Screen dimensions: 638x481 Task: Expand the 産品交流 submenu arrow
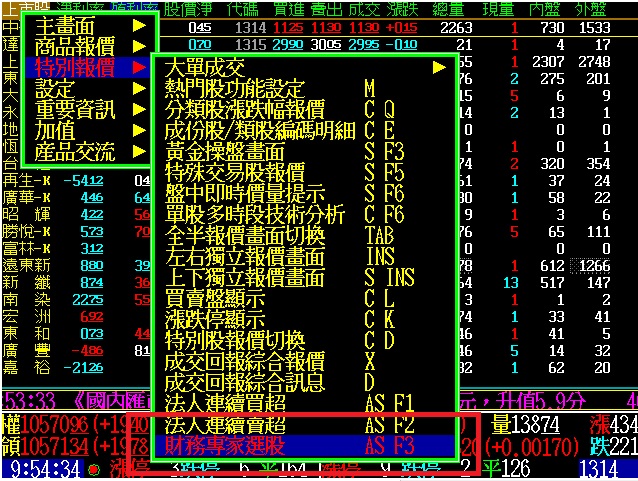139,152
